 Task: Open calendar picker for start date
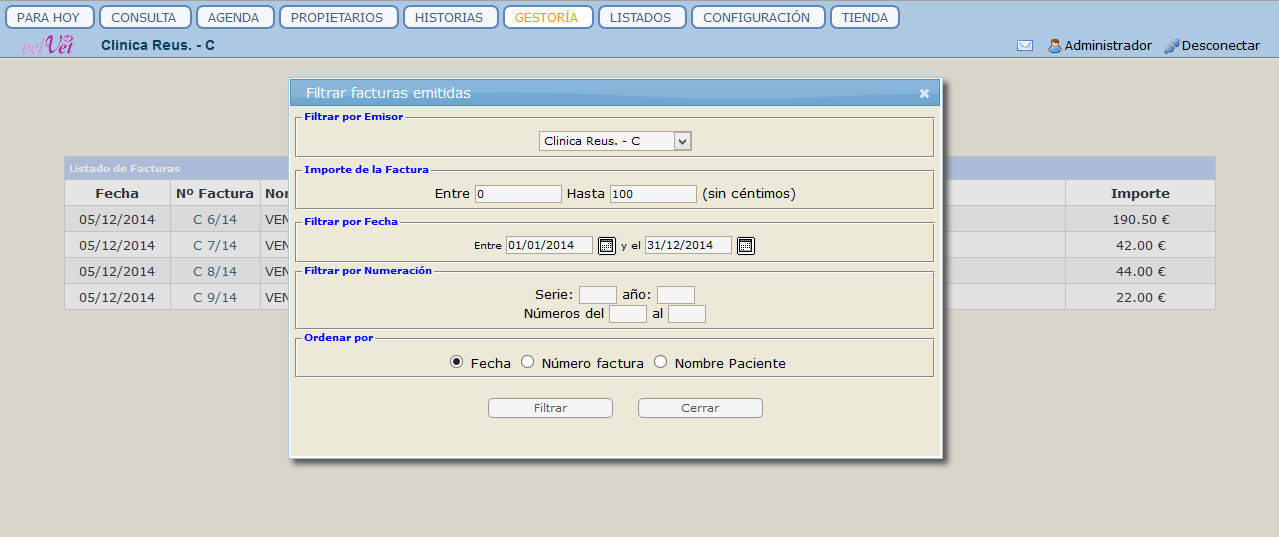coord(607,246)
